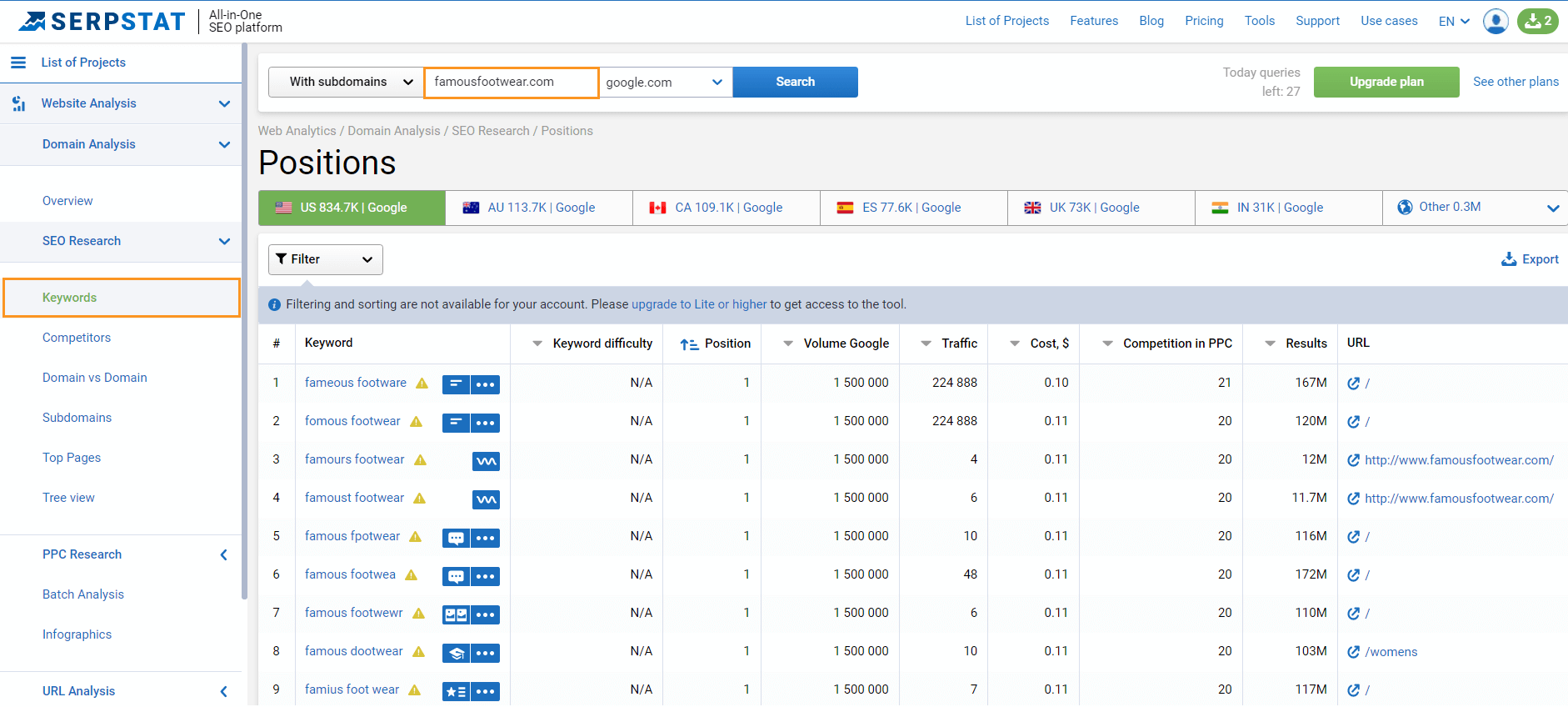1568x707 pixels.
Task: Click the graduation cap icon for famous dootwear
Action: [x=456, y=653]
